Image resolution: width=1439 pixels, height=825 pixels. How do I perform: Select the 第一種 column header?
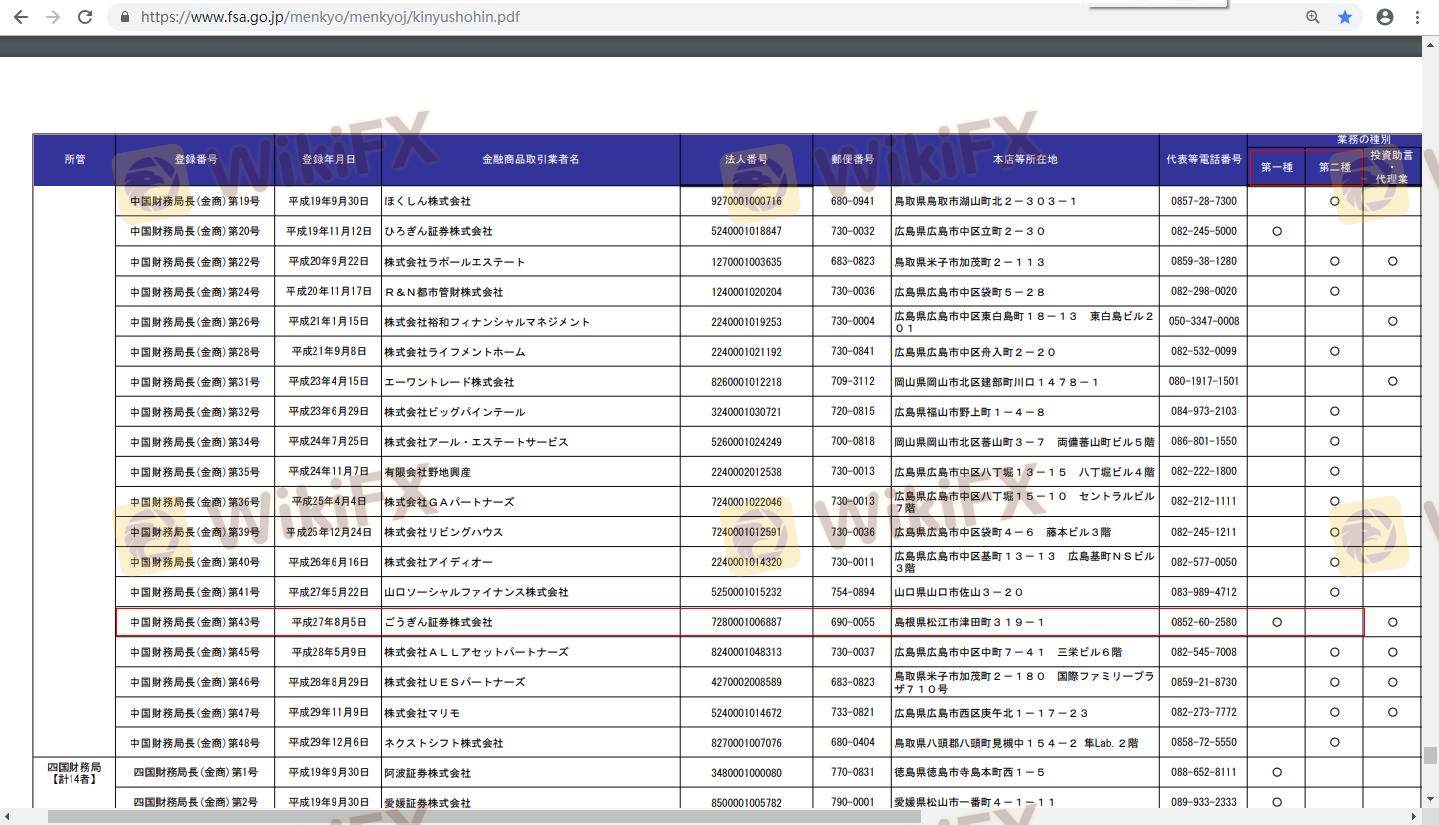tap(1276, 167)
